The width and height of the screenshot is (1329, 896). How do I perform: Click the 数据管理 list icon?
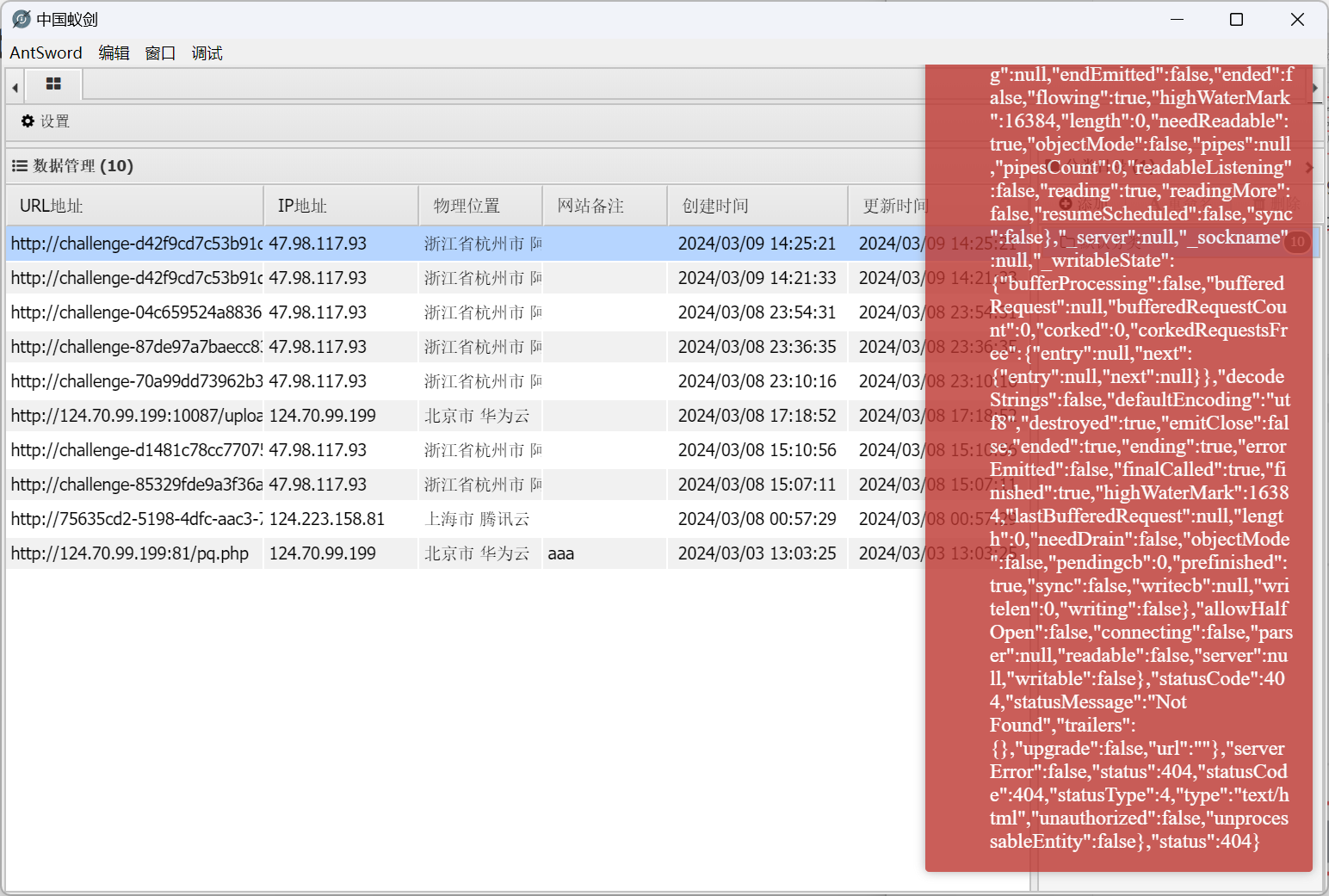click(x=19, y=166)
